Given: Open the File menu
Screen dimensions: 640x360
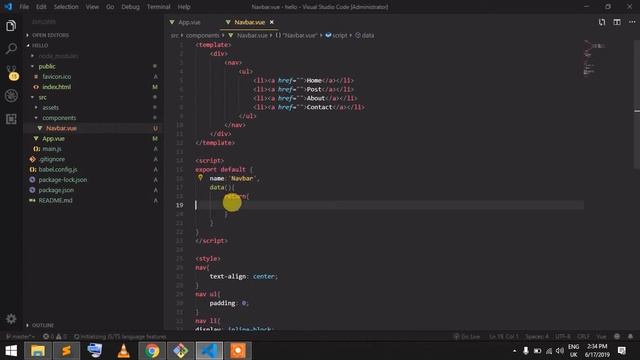Looking at the screenshot, I should pyautogui.click(x=24, y=7).
